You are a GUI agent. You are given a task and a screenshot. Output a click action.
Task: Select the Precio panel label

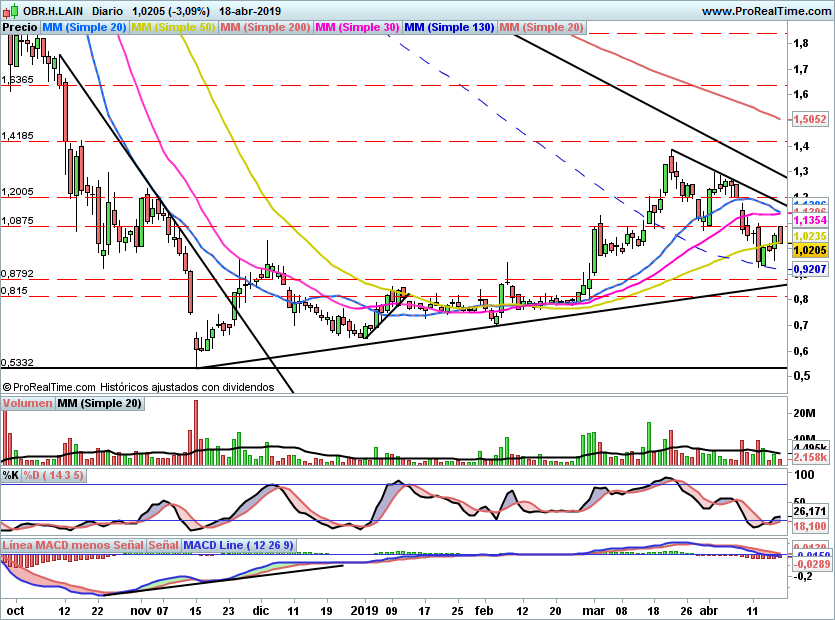tap(21, 27)
